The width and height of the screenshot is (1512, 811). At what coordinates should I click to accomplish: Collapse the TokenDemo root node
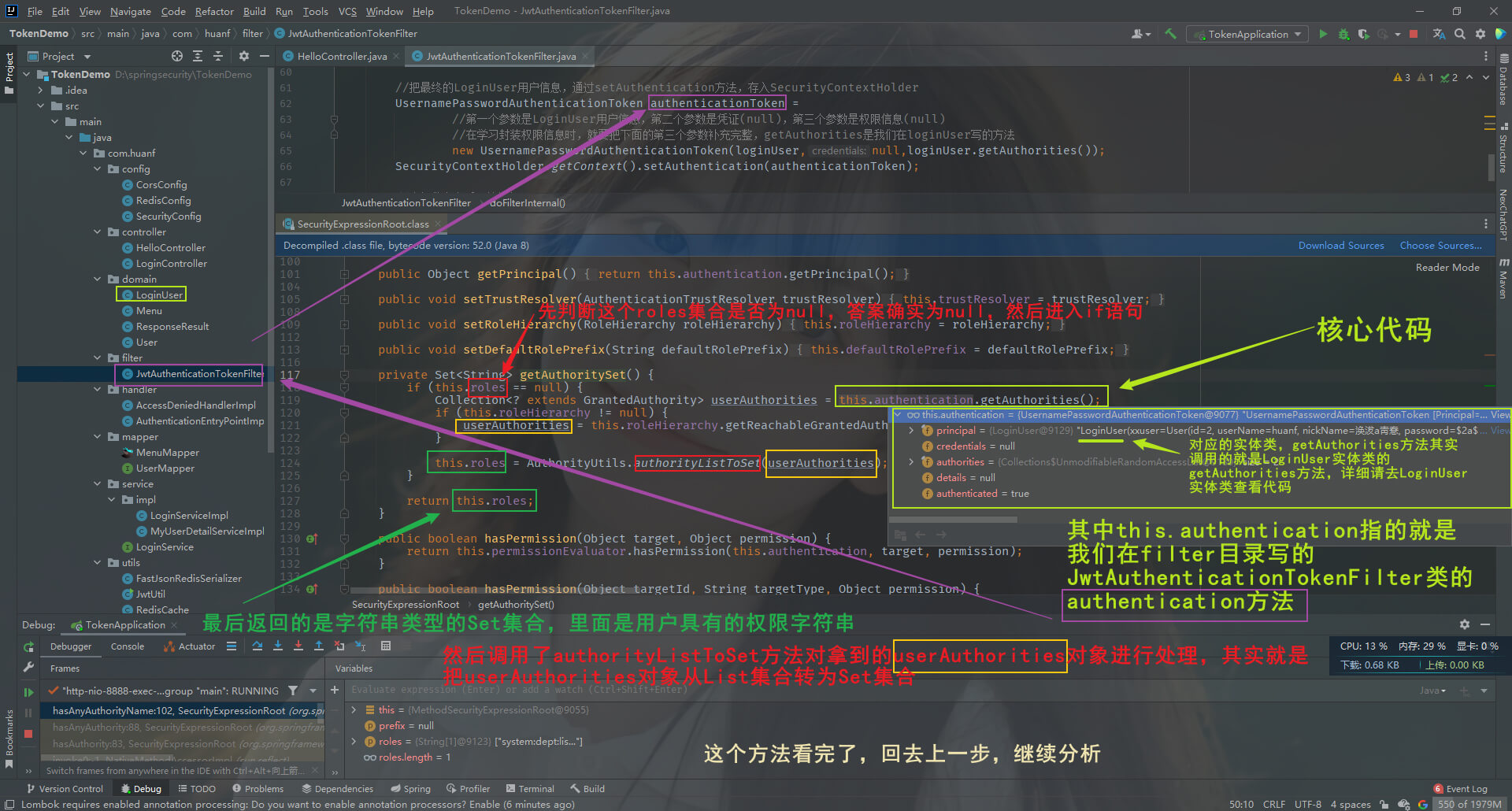click(27, 74)
